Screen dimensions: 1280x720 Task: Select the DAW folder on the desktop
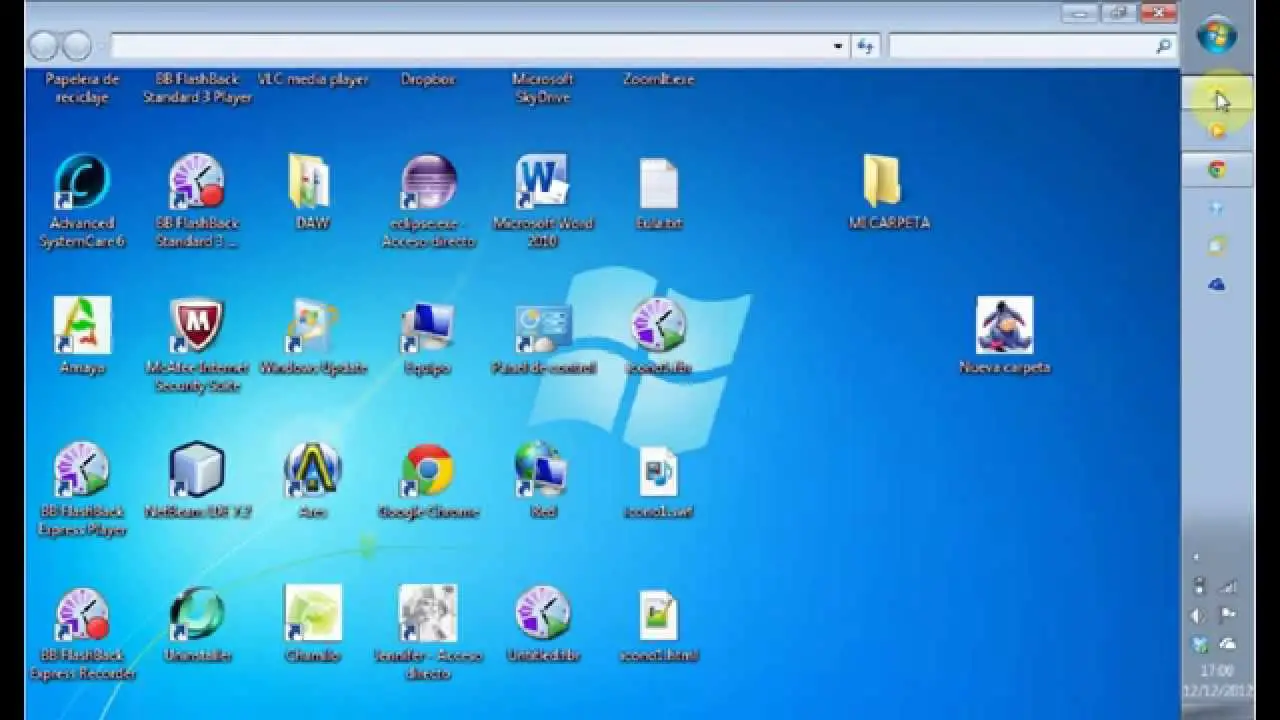coord(312,182)
